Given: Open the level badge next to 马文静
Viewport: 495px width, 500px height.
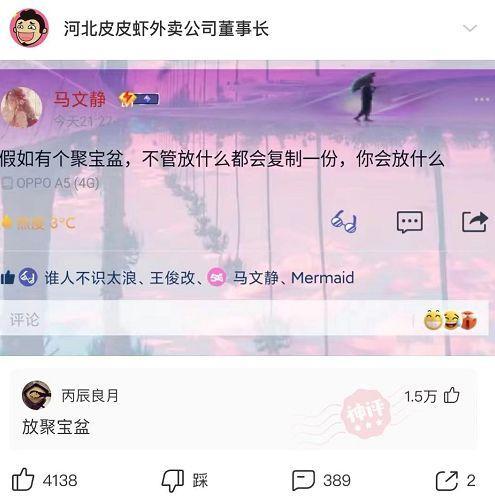Looking at the screenshot, I should tap(139, 99).
